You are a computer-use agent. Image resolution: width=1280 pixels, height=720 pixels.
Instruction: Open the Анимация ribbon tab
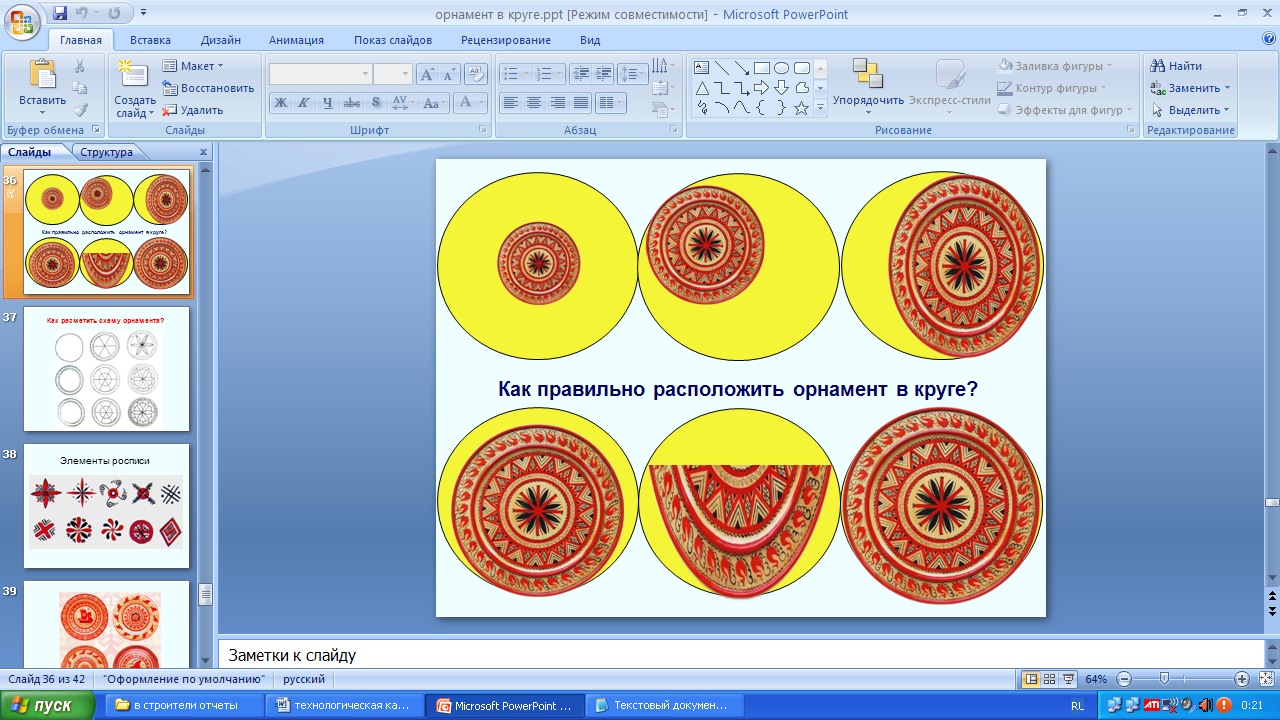coord(296,40)
